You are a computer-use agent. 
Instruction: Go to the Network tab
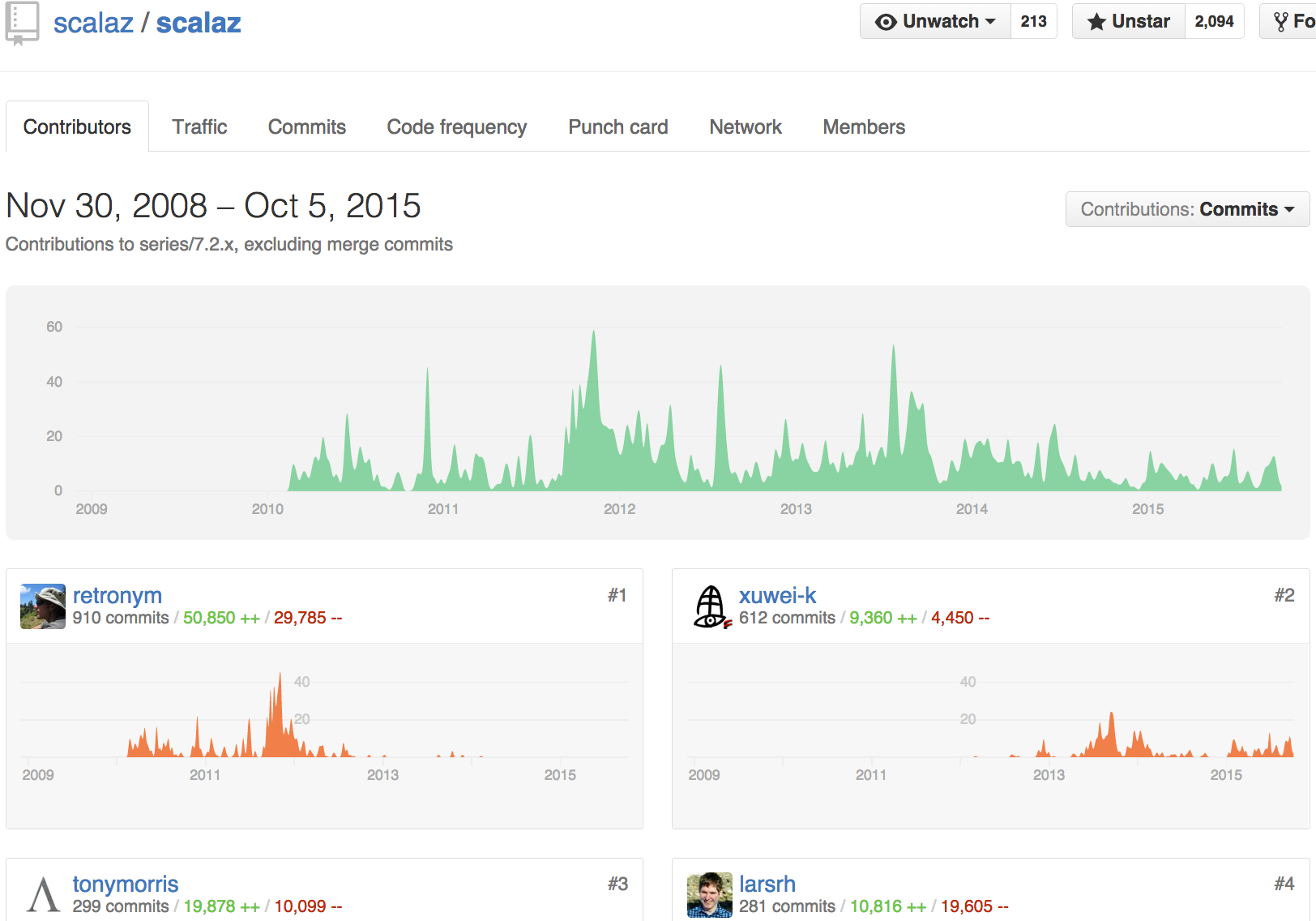tap(746, 127)
